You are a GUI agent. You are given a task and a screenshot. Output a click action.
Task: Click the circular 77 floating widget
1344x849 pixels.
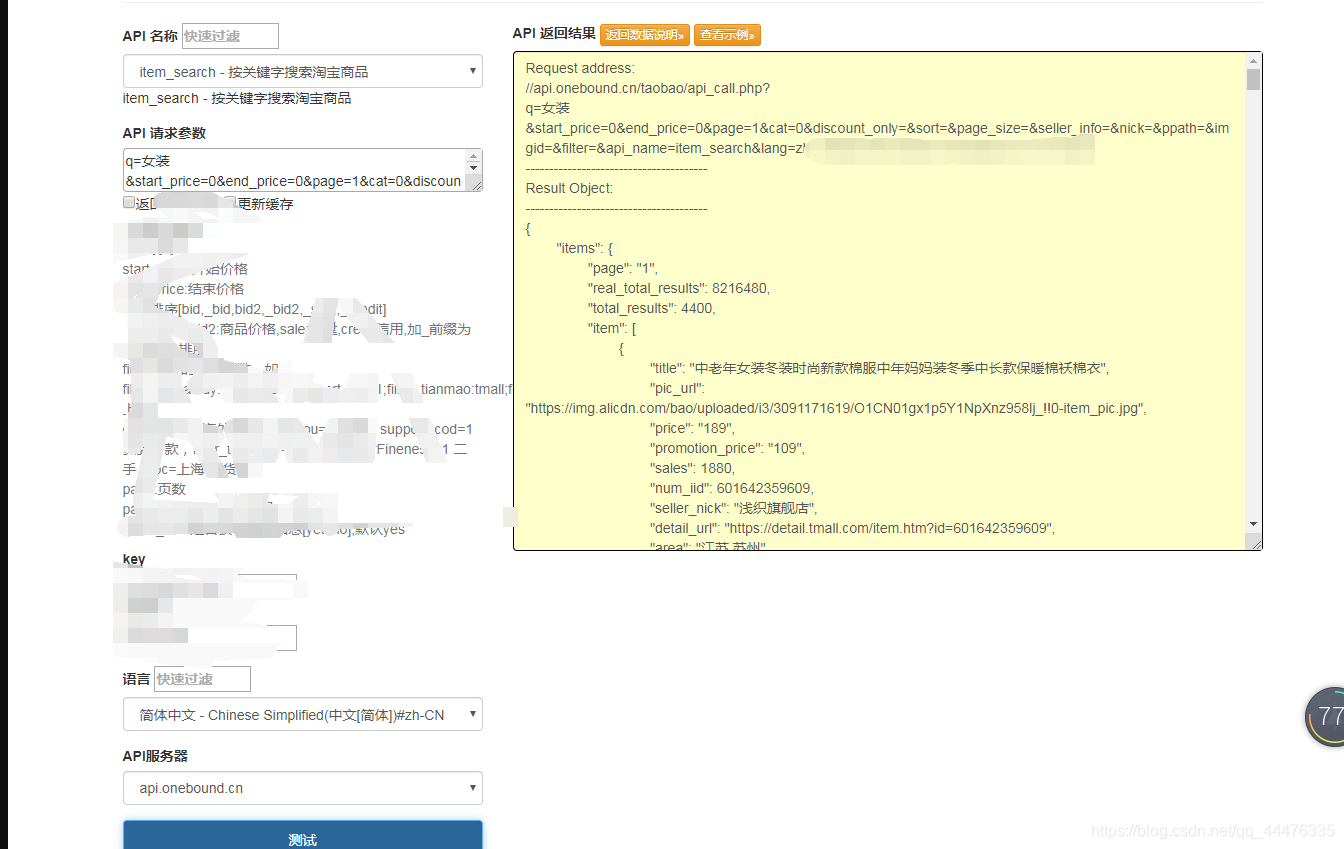click(1325, 716)
